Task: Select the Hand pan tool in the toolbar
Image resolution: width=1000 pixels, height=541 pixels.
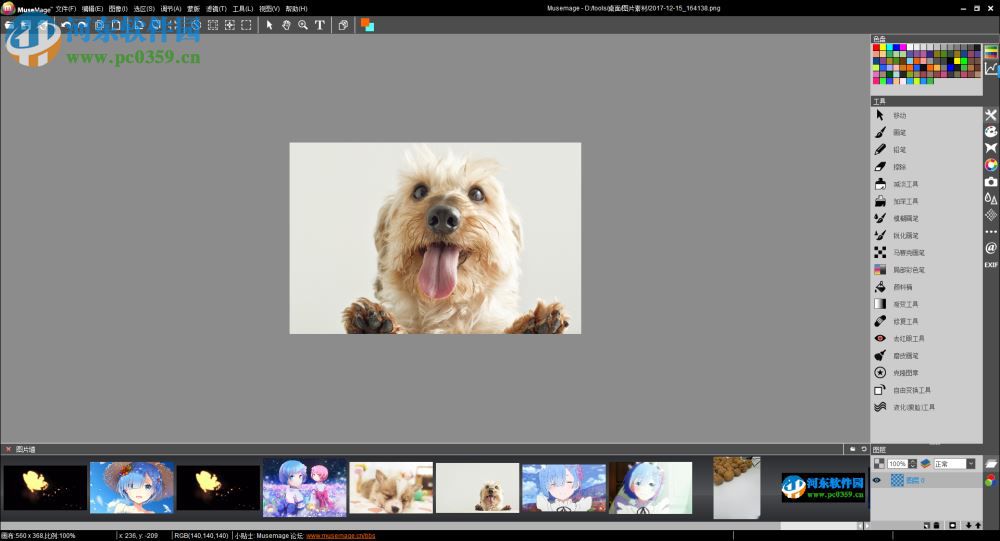Action: (286, 25)
